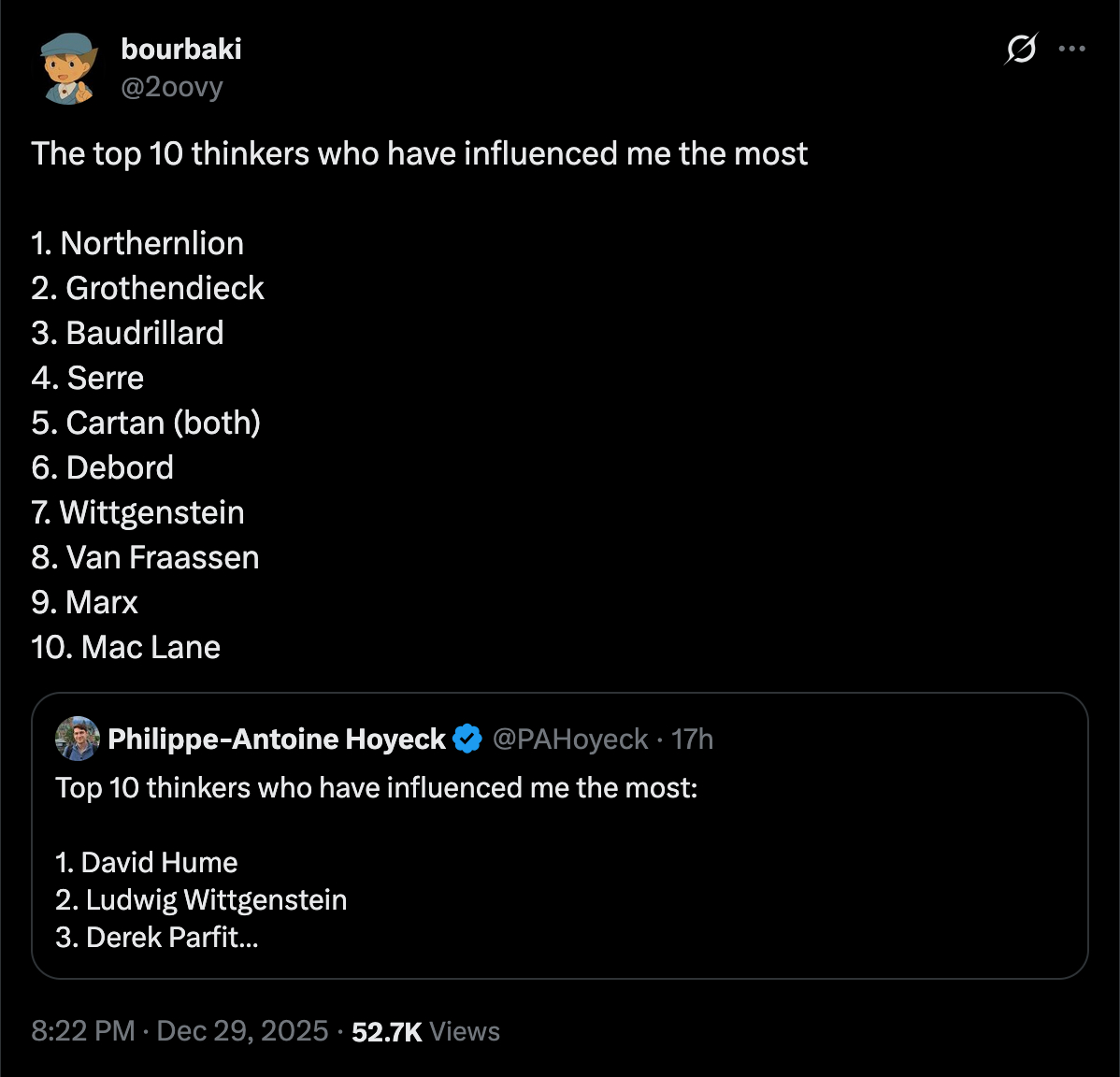
Task: Open bourbaki display name profile link
Action: [181, 49]
